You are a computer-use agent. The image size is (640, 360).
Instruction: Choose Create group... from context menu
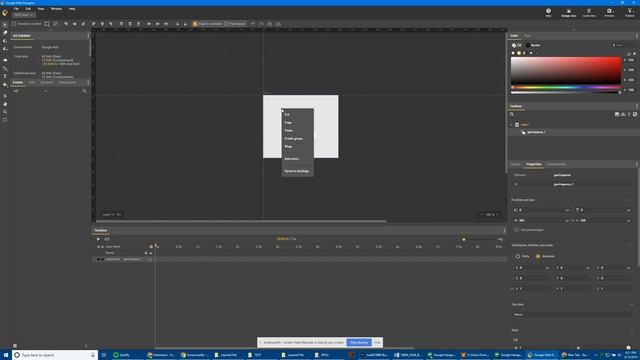coord(298,139)
